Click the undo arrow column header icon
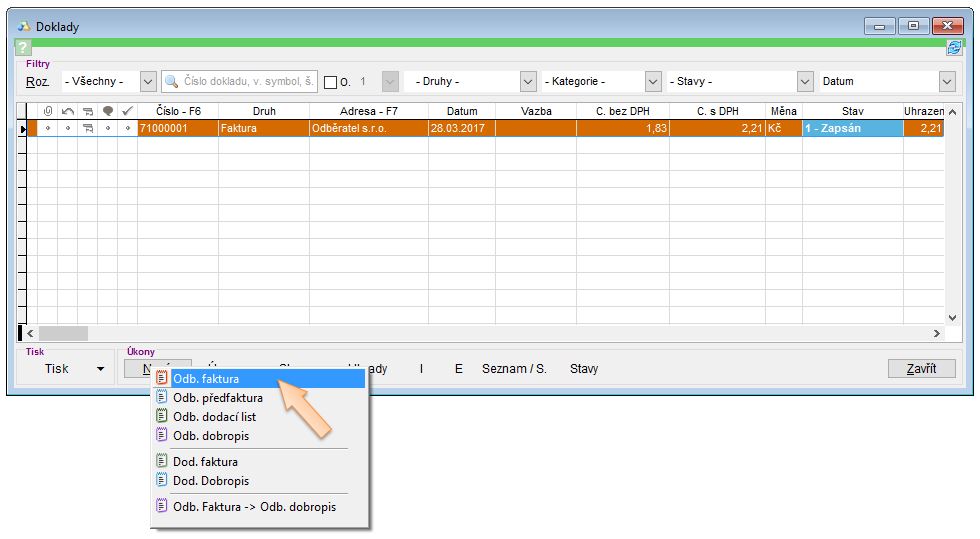Screen dimensions: 980x539 click(x=67, y=111)
